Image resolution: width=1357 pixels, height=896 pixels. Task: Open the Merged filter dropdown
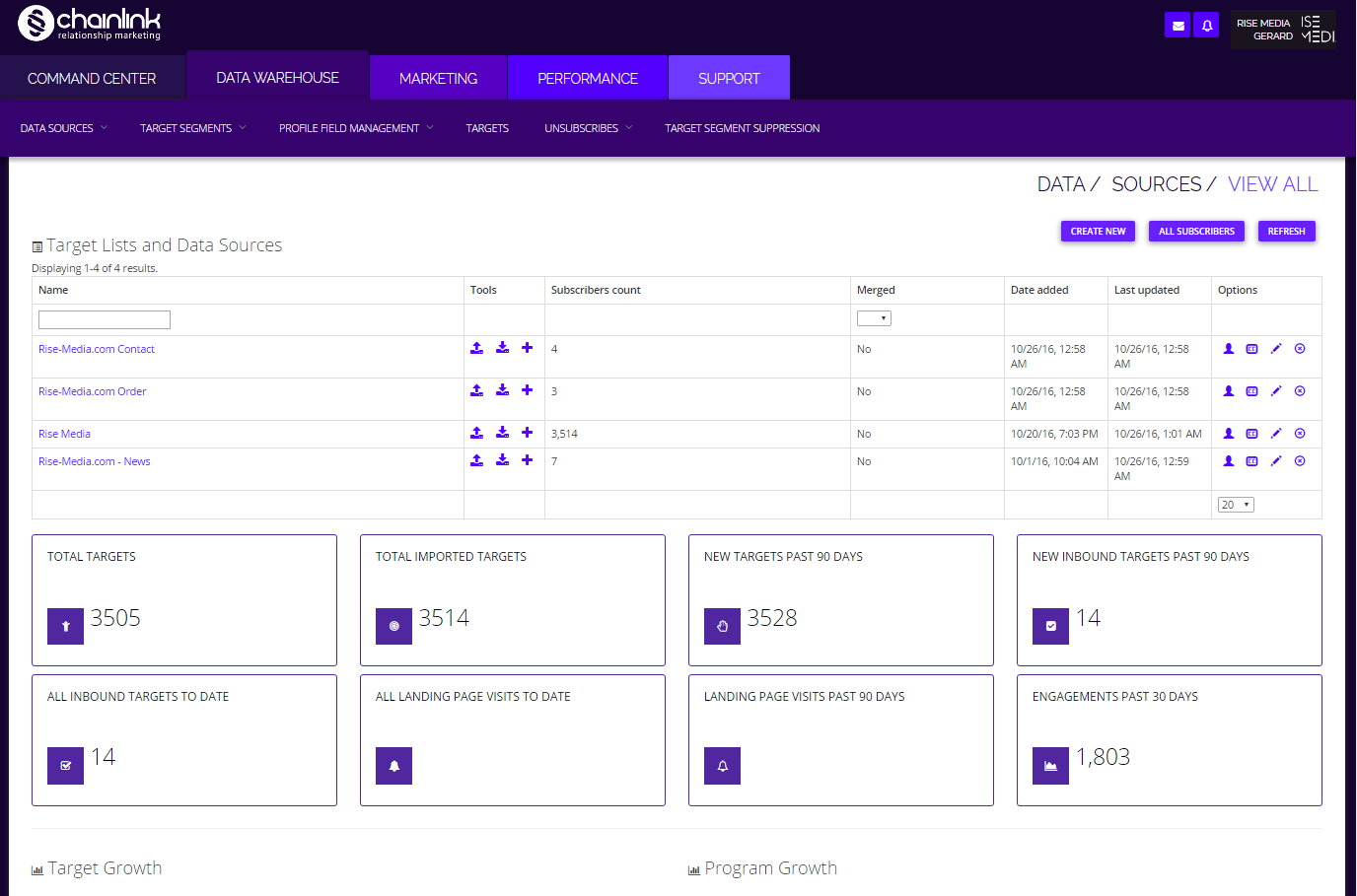point(874,318)
